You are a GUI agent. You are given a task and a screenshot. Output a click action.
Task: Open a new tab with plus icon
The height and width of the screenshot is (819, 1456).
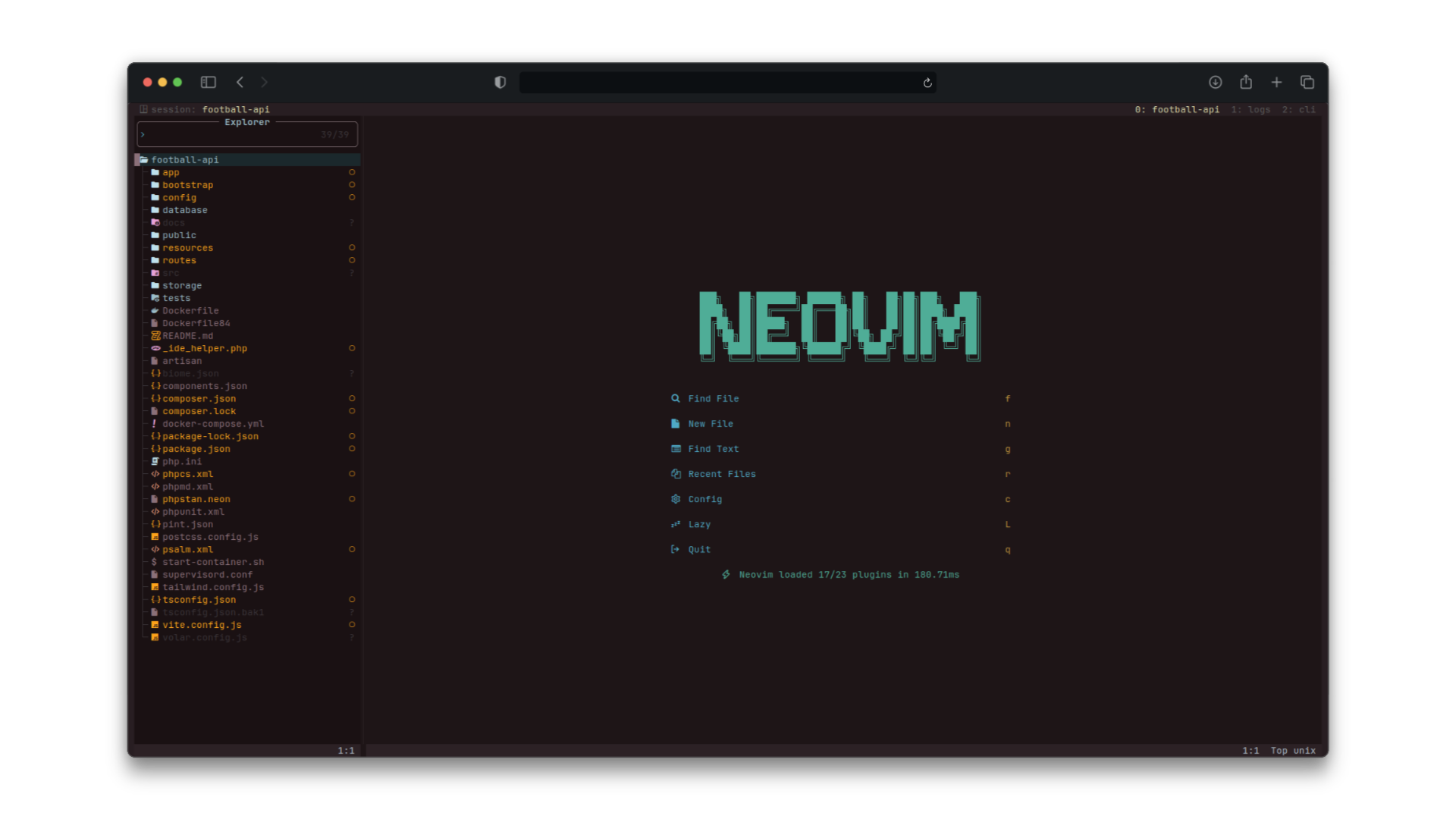coord(1276,82)
